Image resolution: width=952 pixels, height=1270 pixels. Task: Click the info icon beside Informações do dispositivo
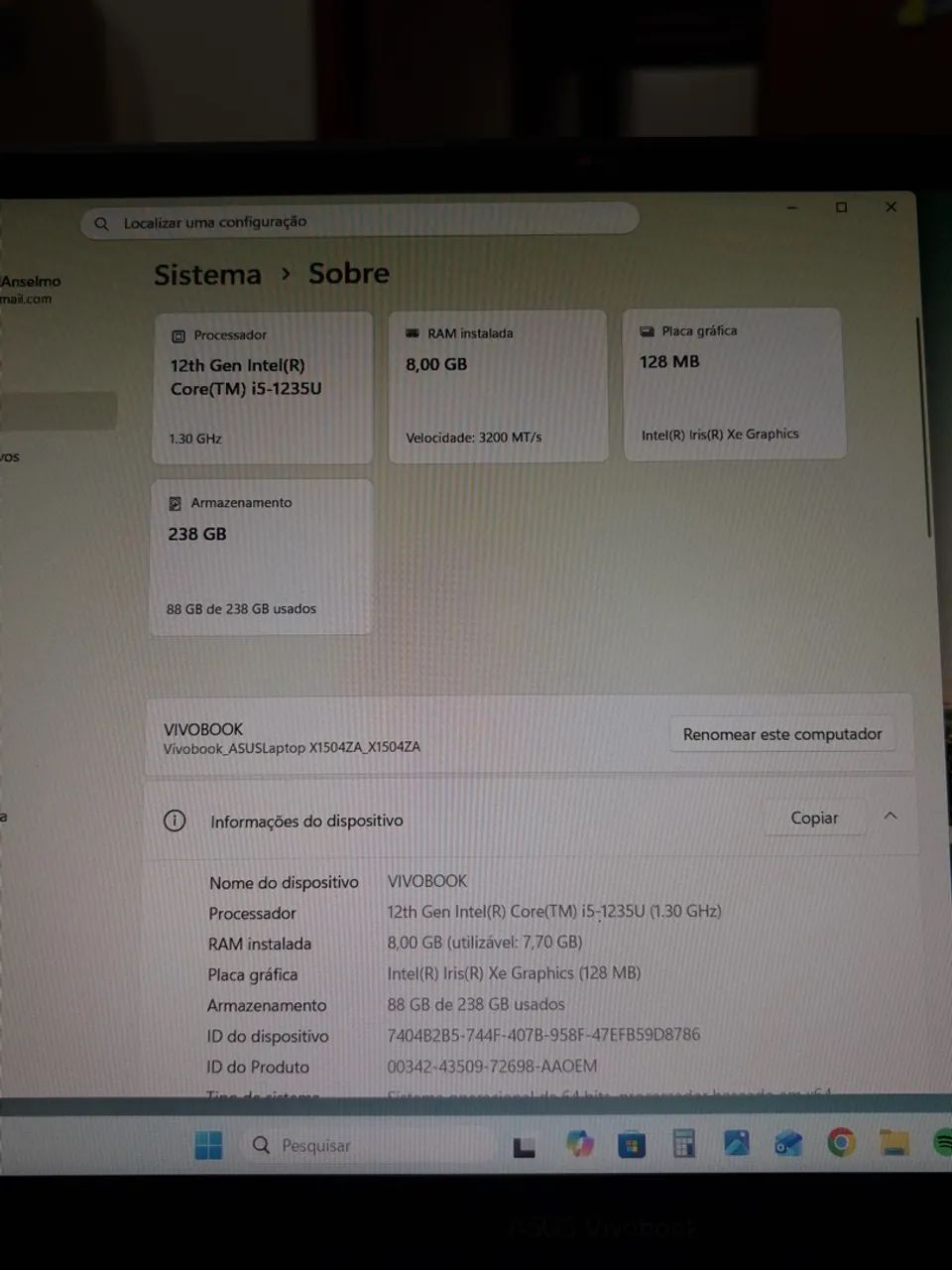tap(175, 821)
